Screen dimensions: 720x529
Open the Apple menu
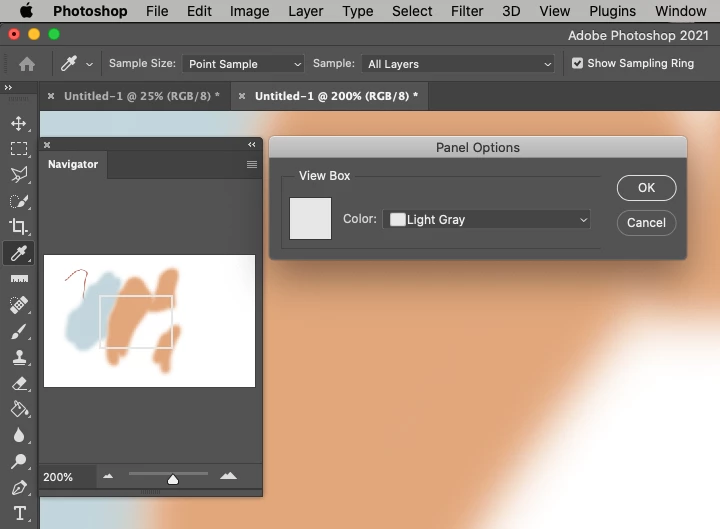tap(27, 11)
